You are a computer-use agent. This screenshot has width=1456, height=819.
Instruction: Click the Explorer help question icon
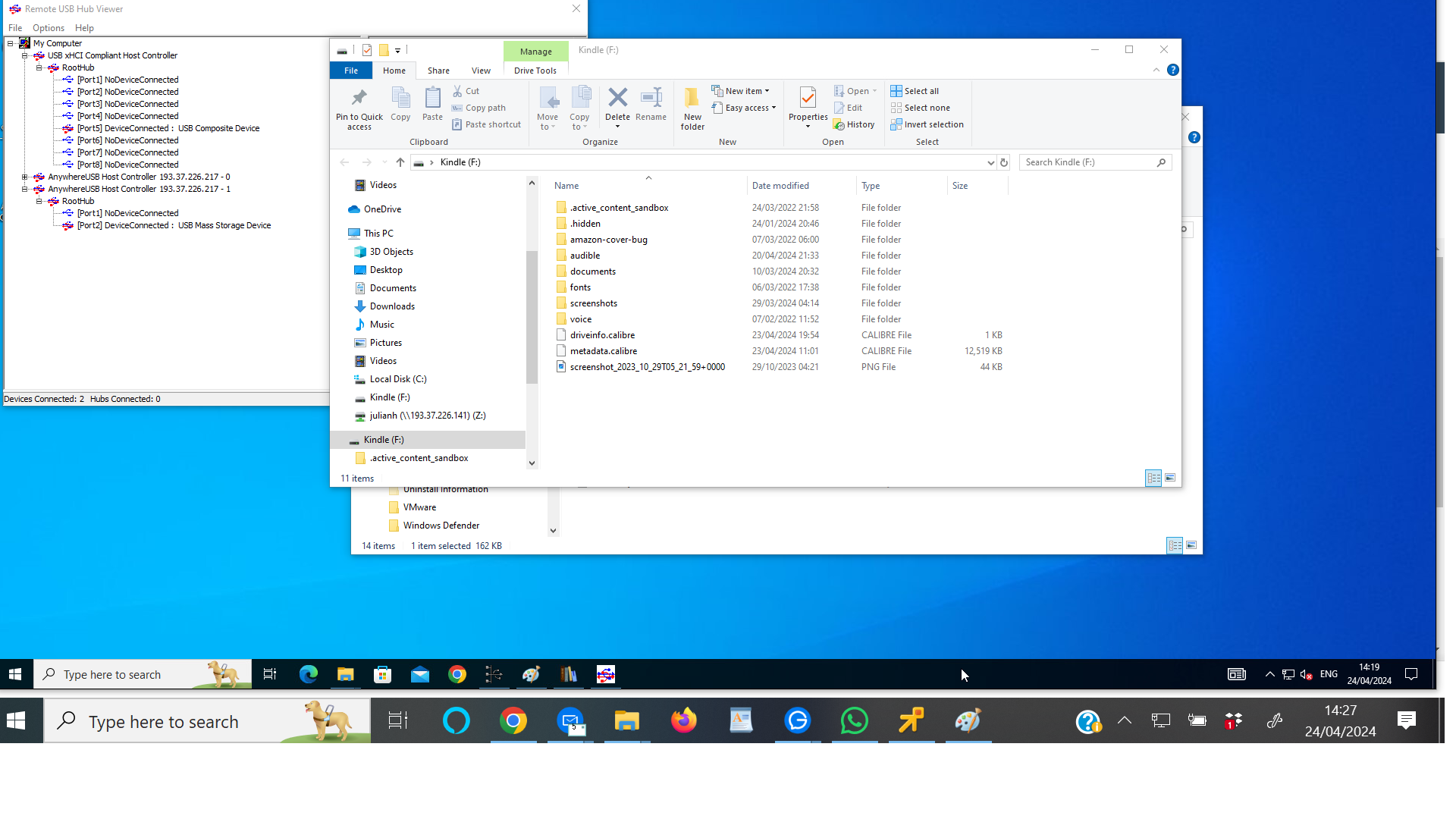pyautogui.click(x=1173, y=70)
